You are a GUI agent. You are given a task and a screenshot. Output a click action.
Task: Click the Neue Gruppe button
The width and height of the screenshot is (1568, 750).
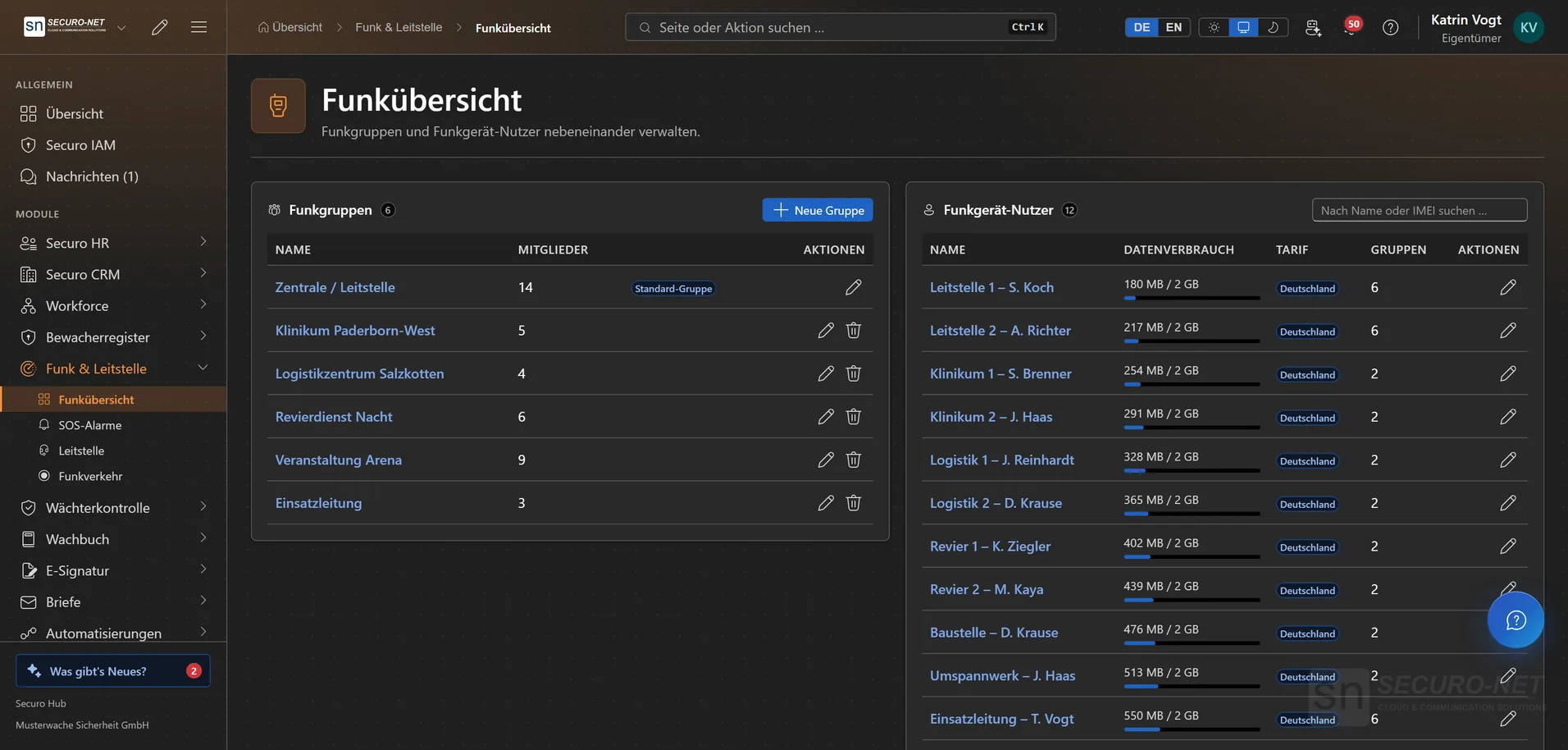point(818,210)
